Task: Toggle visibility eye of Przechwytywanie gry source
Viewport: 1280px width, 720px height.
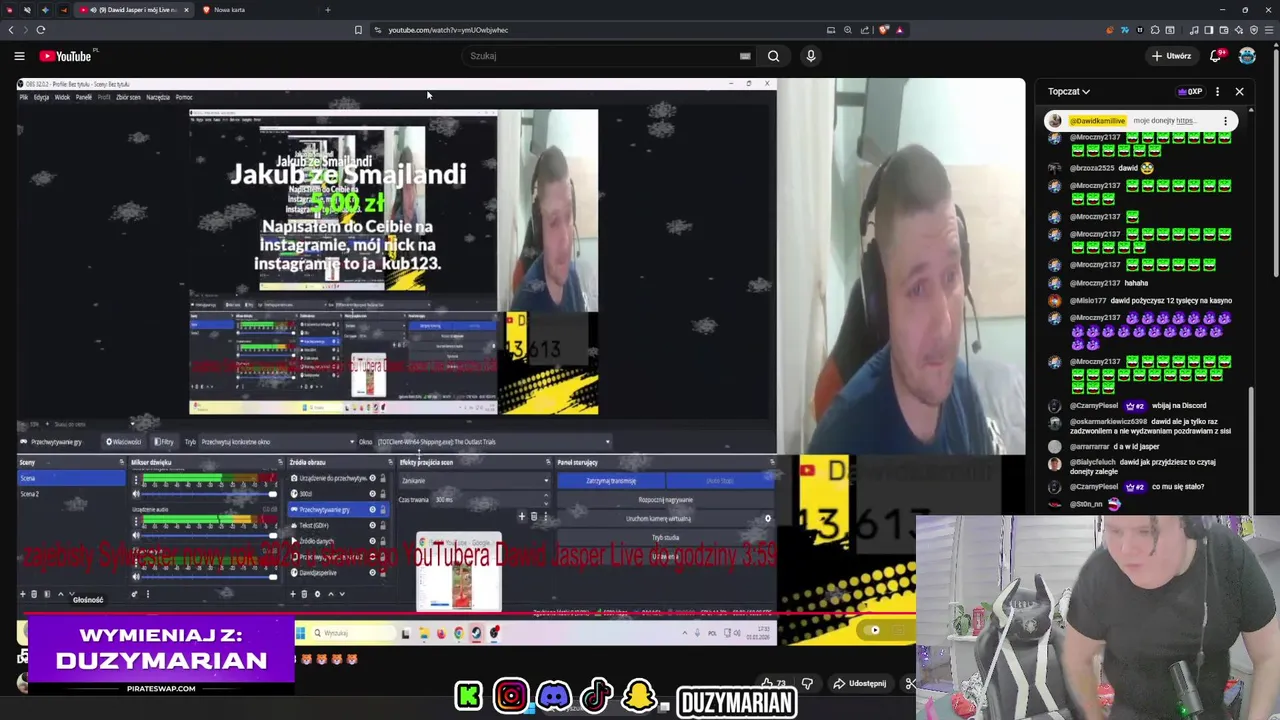Action: pyautogui.click(x=372, y=510)
